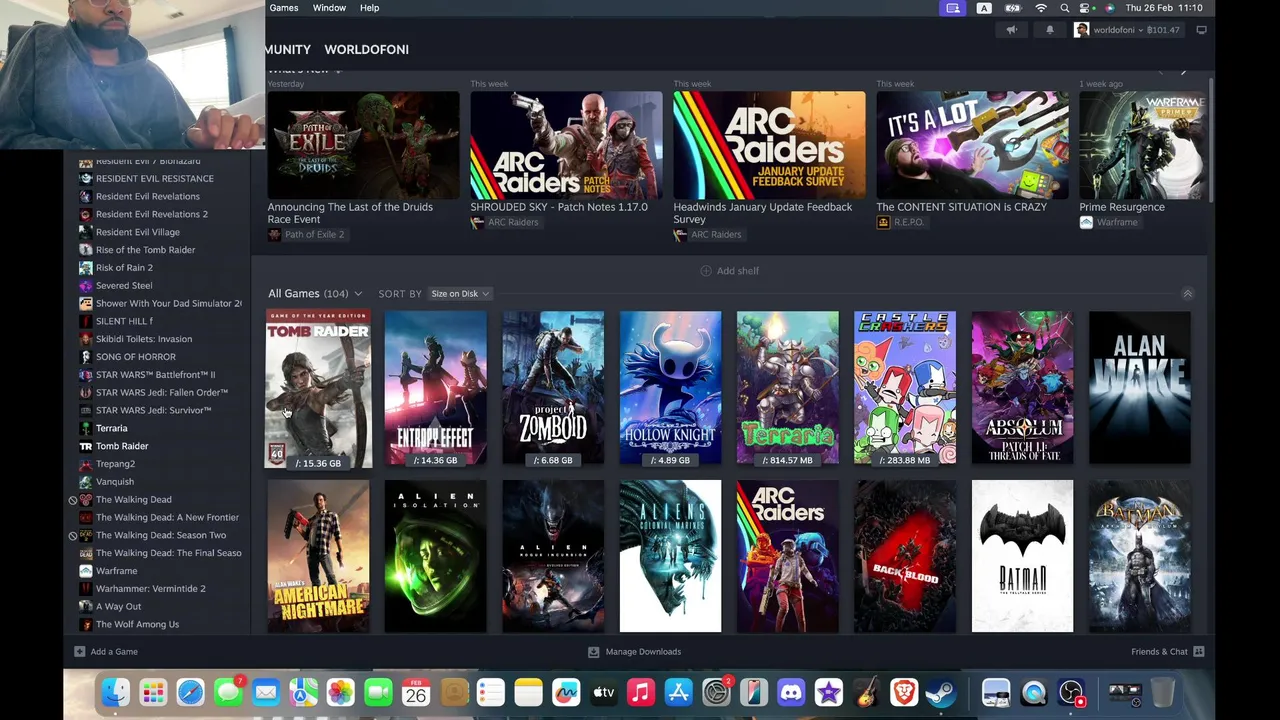
Task: Open System Settings in the Dock
Action: point(716,692)
